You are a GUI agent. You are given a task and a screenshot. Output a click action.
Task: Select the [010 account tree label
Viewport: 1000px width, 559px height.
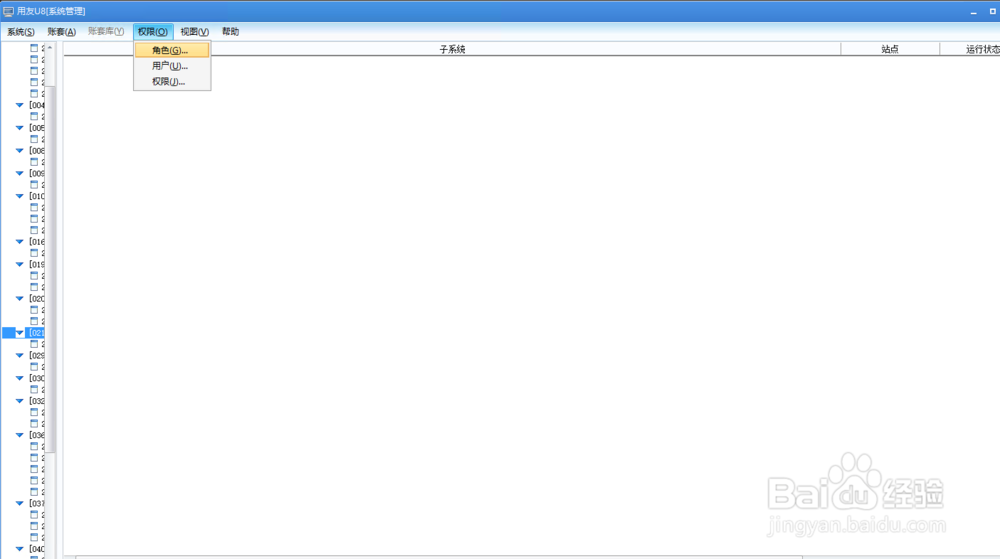[37, 196]
